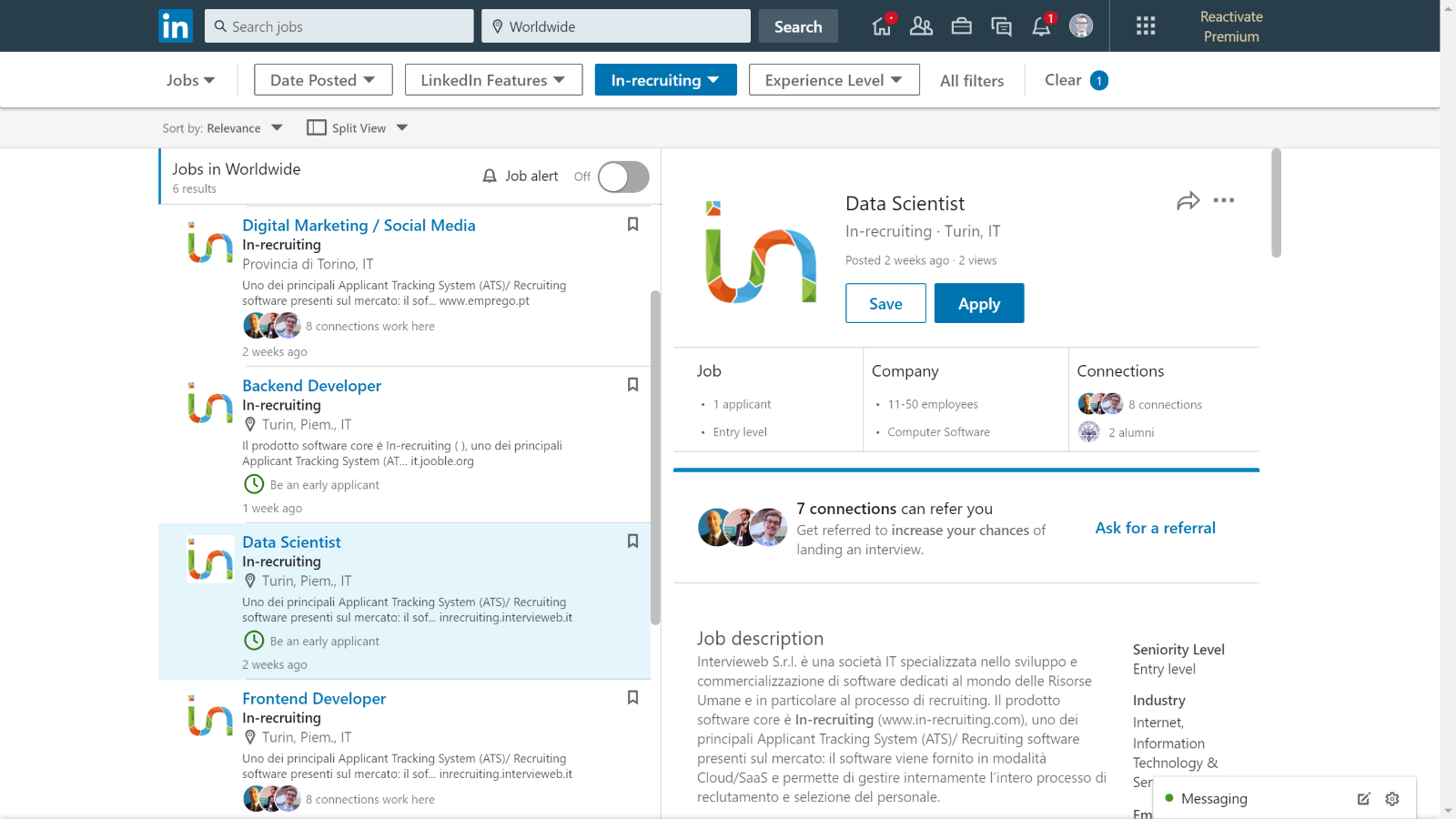The height and width of the screenshot is (819, 1456).
Task: Open the LinkedIn home icon
Action: point(882,26)
